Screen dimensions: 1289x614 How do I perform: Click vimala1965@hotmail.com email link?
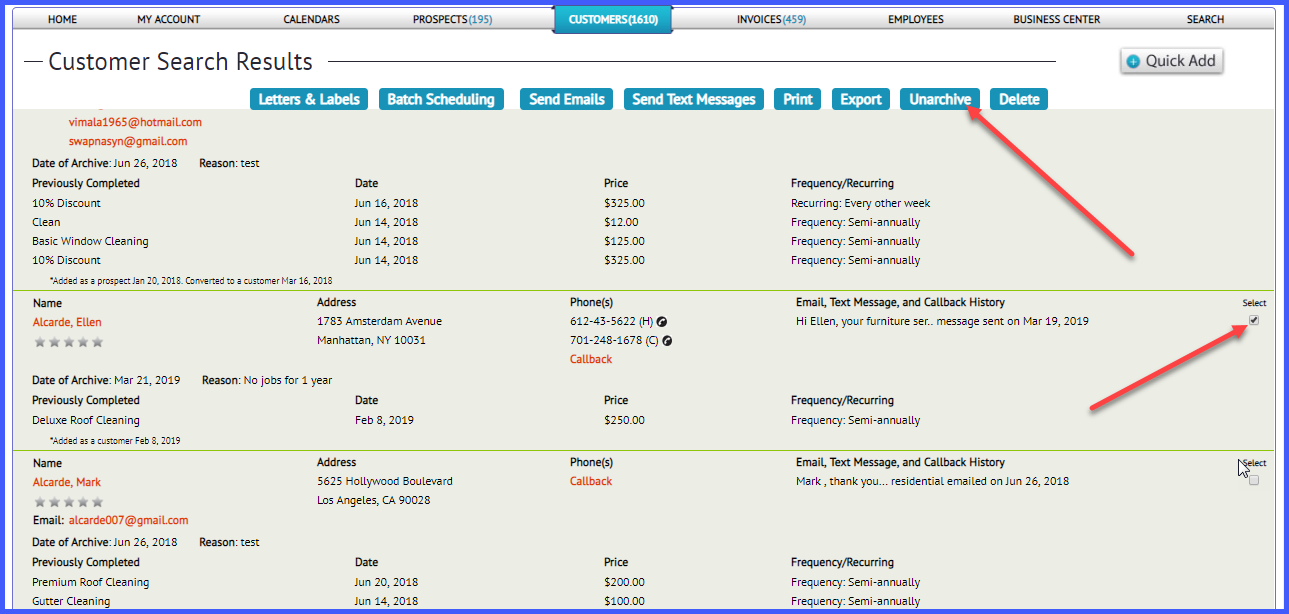click(x=135, y=122)
